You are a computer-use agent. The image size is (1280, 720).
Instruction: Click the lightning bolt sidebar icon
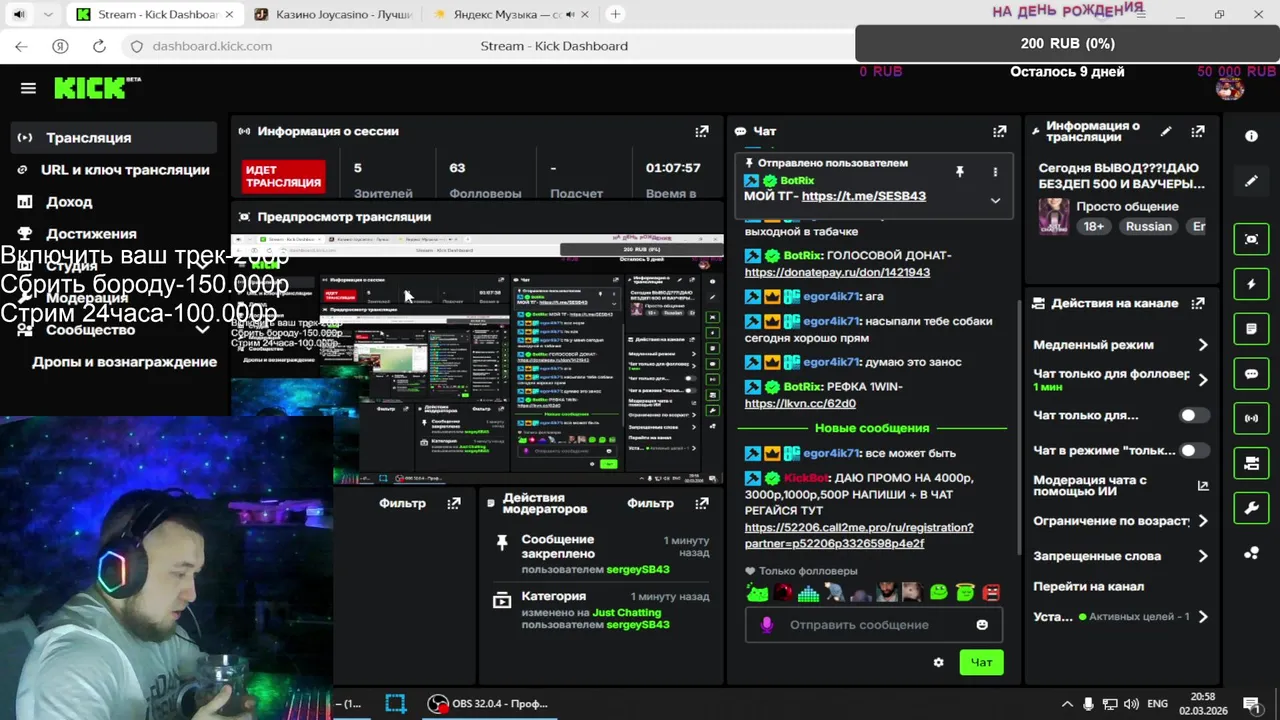(x=1251, y=284)
